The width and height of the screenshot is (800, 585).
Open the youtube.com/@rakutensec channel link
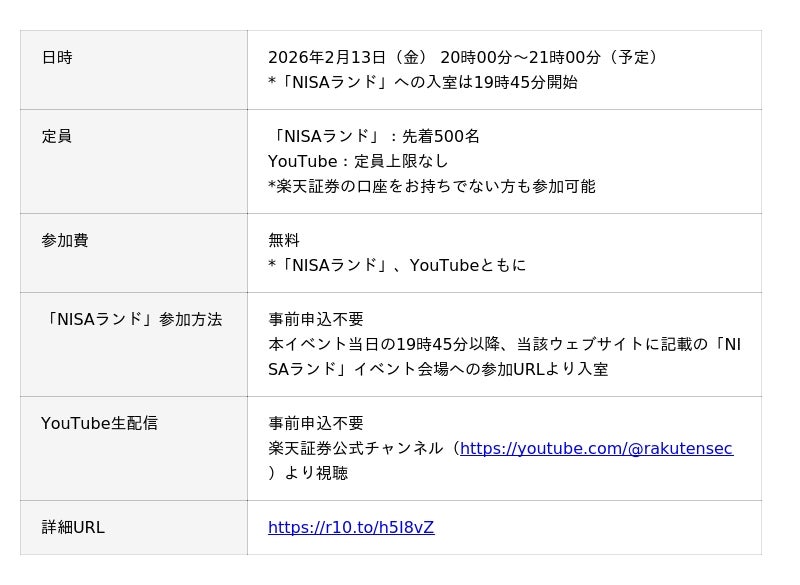click(x=596, y=449)
